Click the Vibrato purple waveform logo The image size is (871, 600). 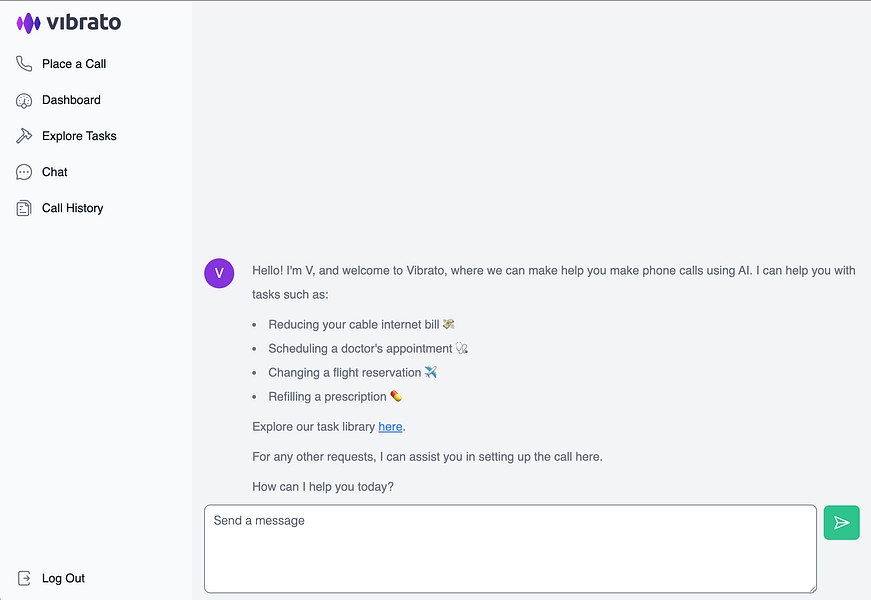28,22
